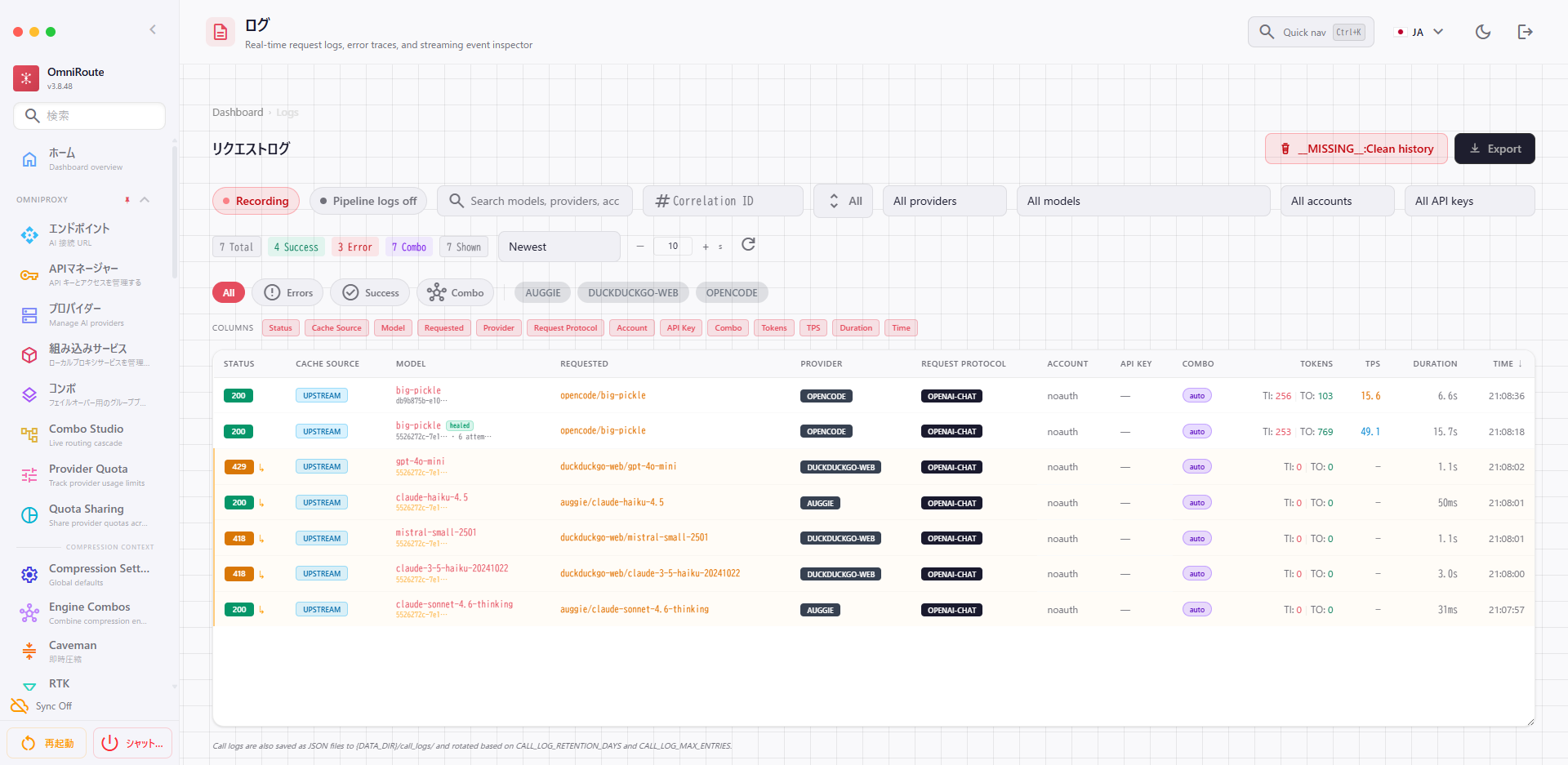The height and width of the screenshot is (765, 1568).
Task: Click the OmniRoute logo icon
Action: coord(26,78)
